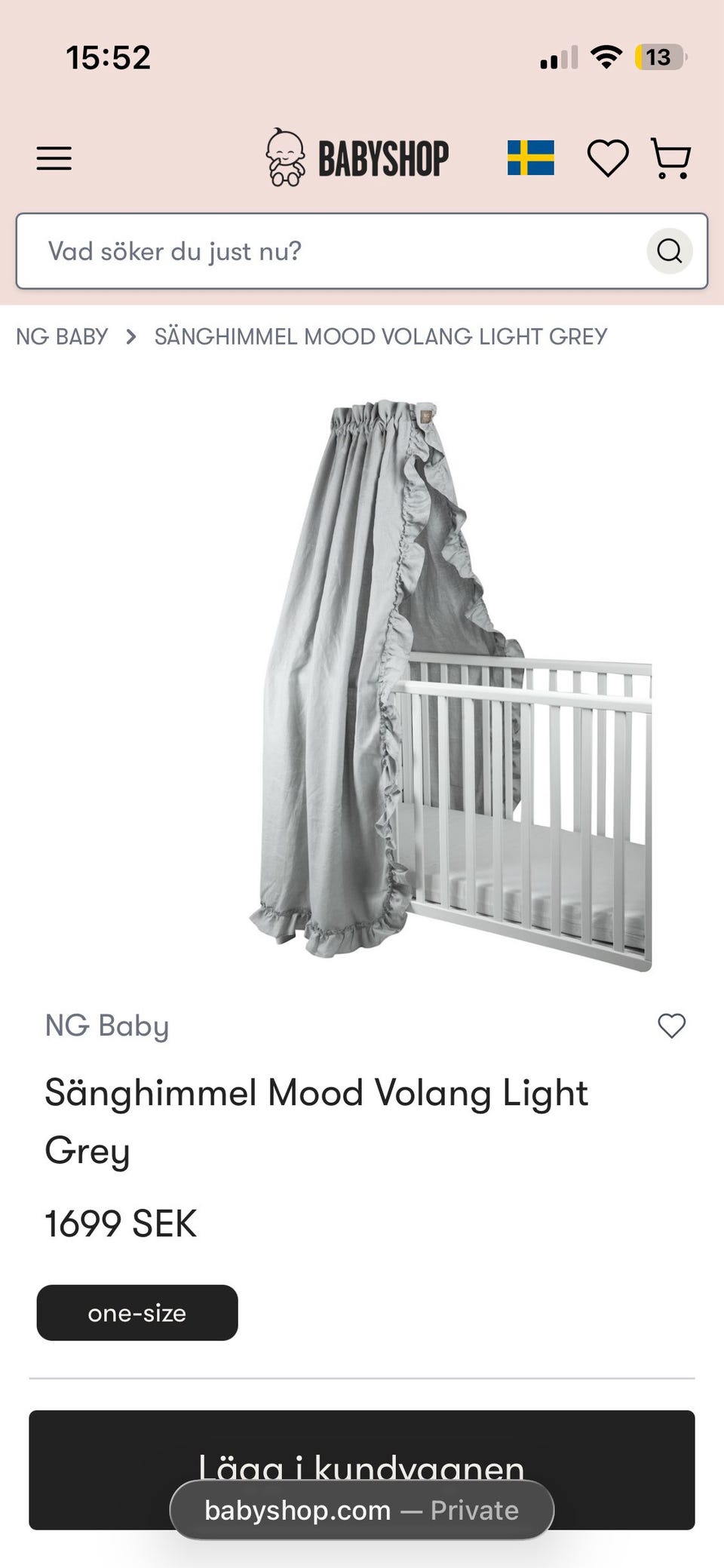
Task: Tap the Wi-Fi status icon
Action: coord(606,57)
